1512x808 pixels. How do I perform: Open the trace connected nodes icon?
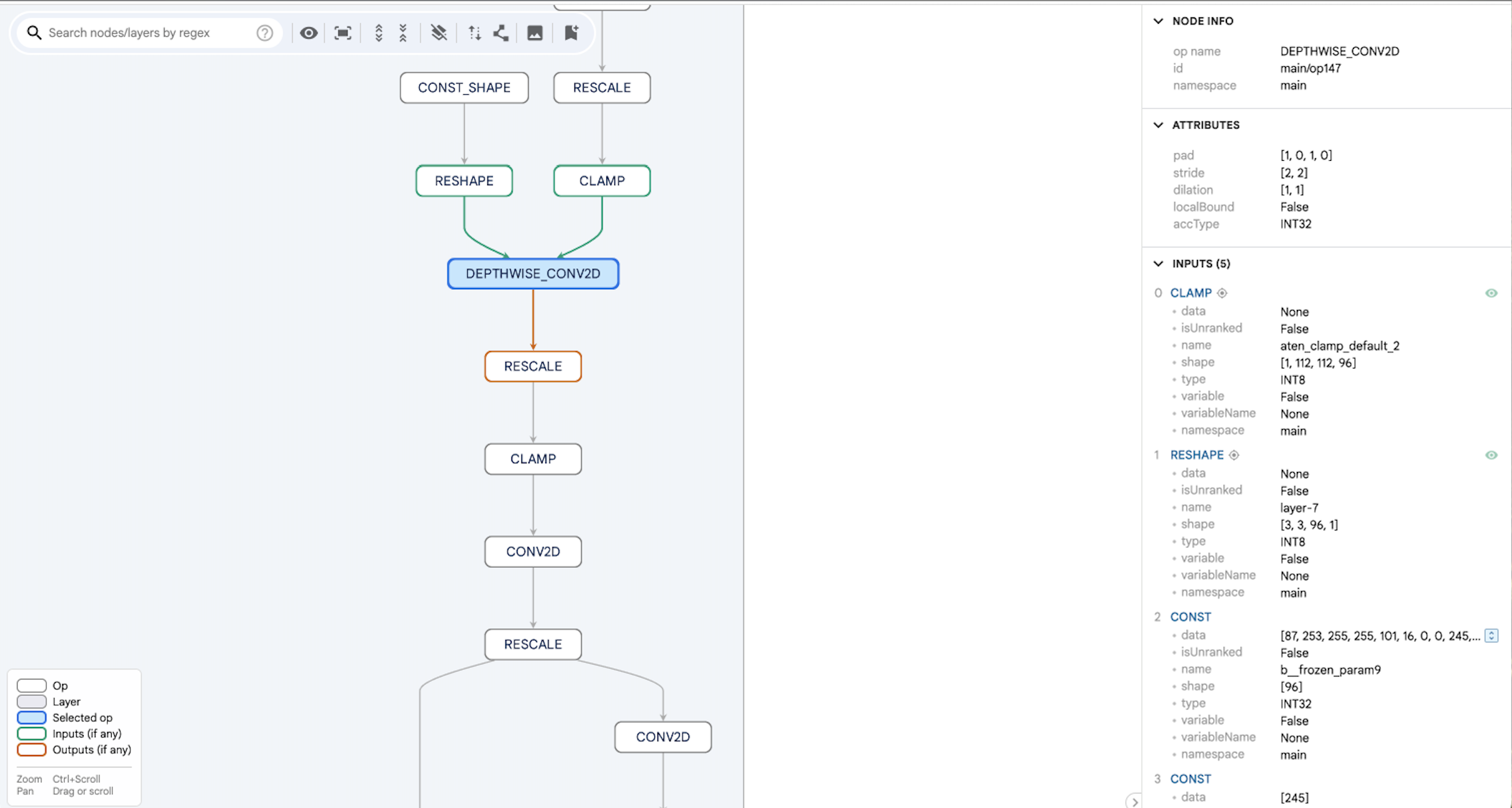click(500, 32)
